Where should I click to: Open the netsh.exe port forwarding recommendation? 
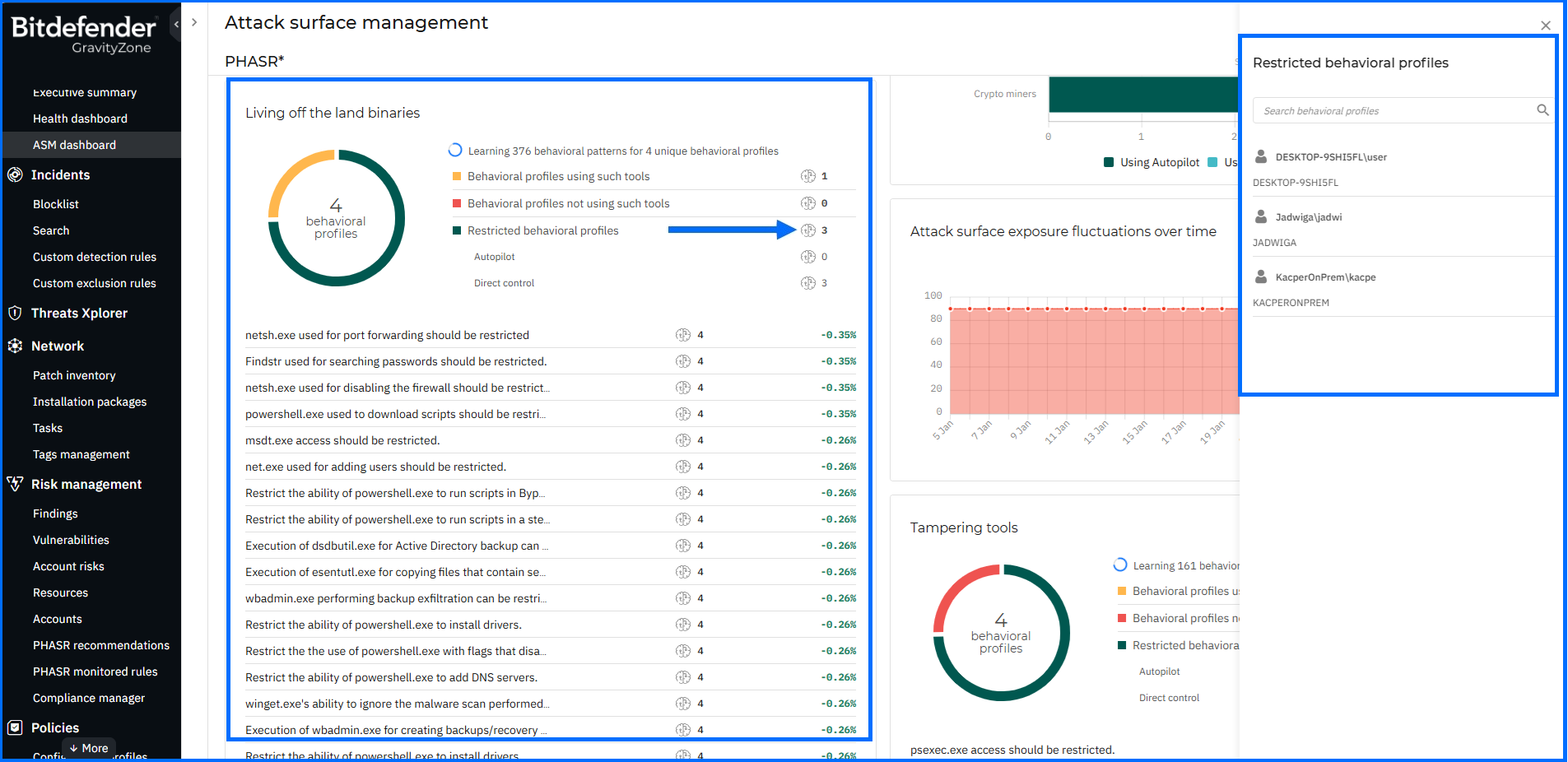(x=387, y=335)
